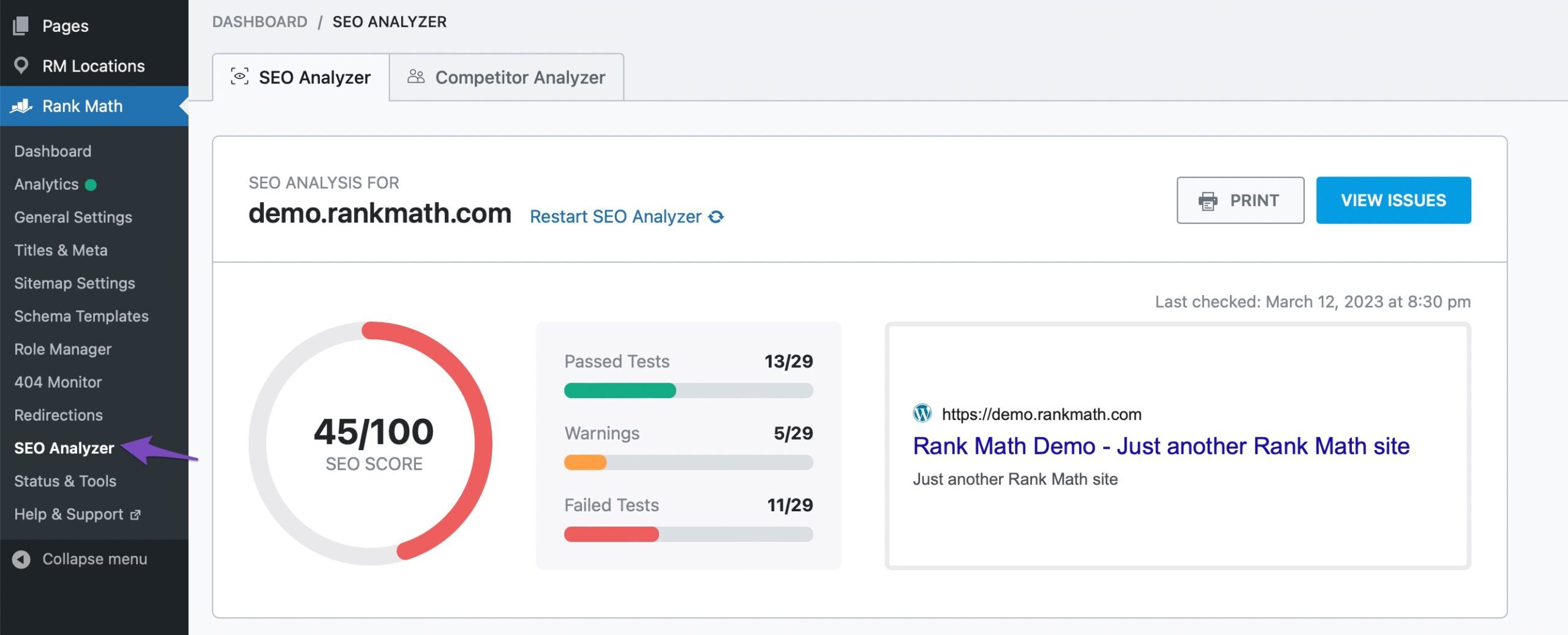Click the 'Warnings' label
Viewport: 1568px width, 635px height.
pyautogui.click(x=602, y=434)
